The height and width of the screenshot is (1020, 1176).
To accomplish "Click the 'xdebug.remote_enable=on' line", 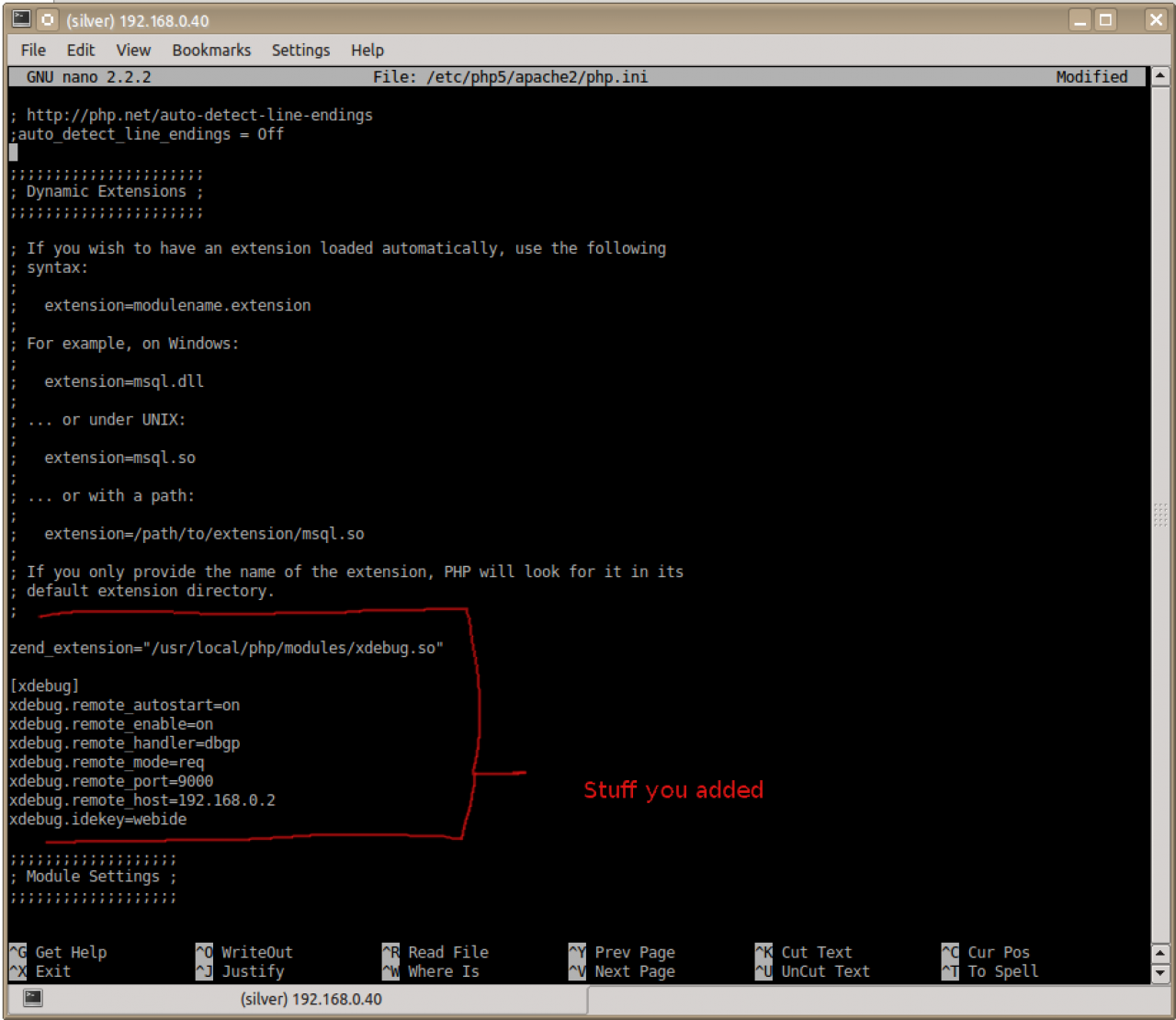I will (x=111, y=724).
